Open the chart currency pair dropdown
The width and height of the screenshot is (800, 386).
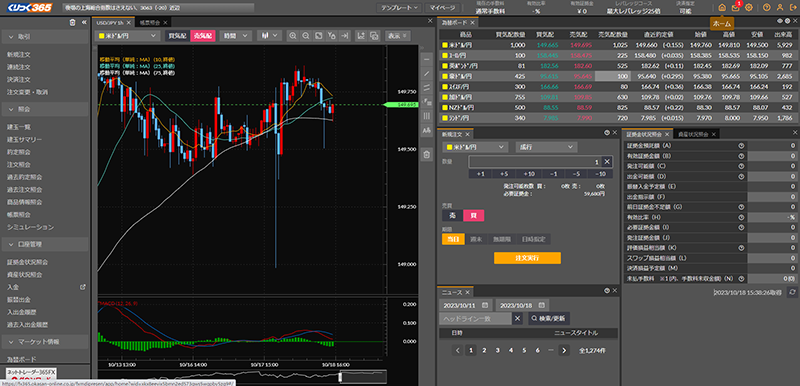pos(128,36)
